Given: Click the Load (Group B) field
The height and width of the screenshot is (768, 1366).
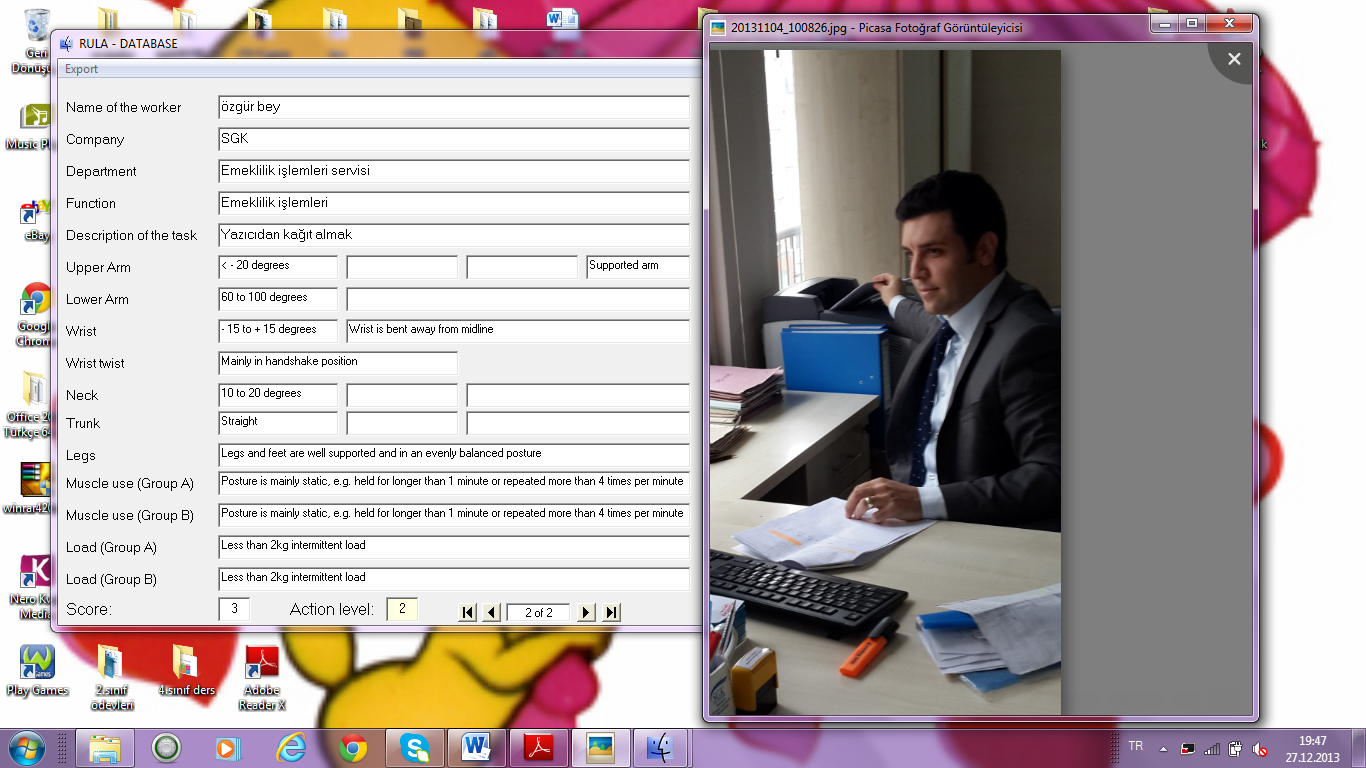Looking at the screenshot, I should coord(454,579).
